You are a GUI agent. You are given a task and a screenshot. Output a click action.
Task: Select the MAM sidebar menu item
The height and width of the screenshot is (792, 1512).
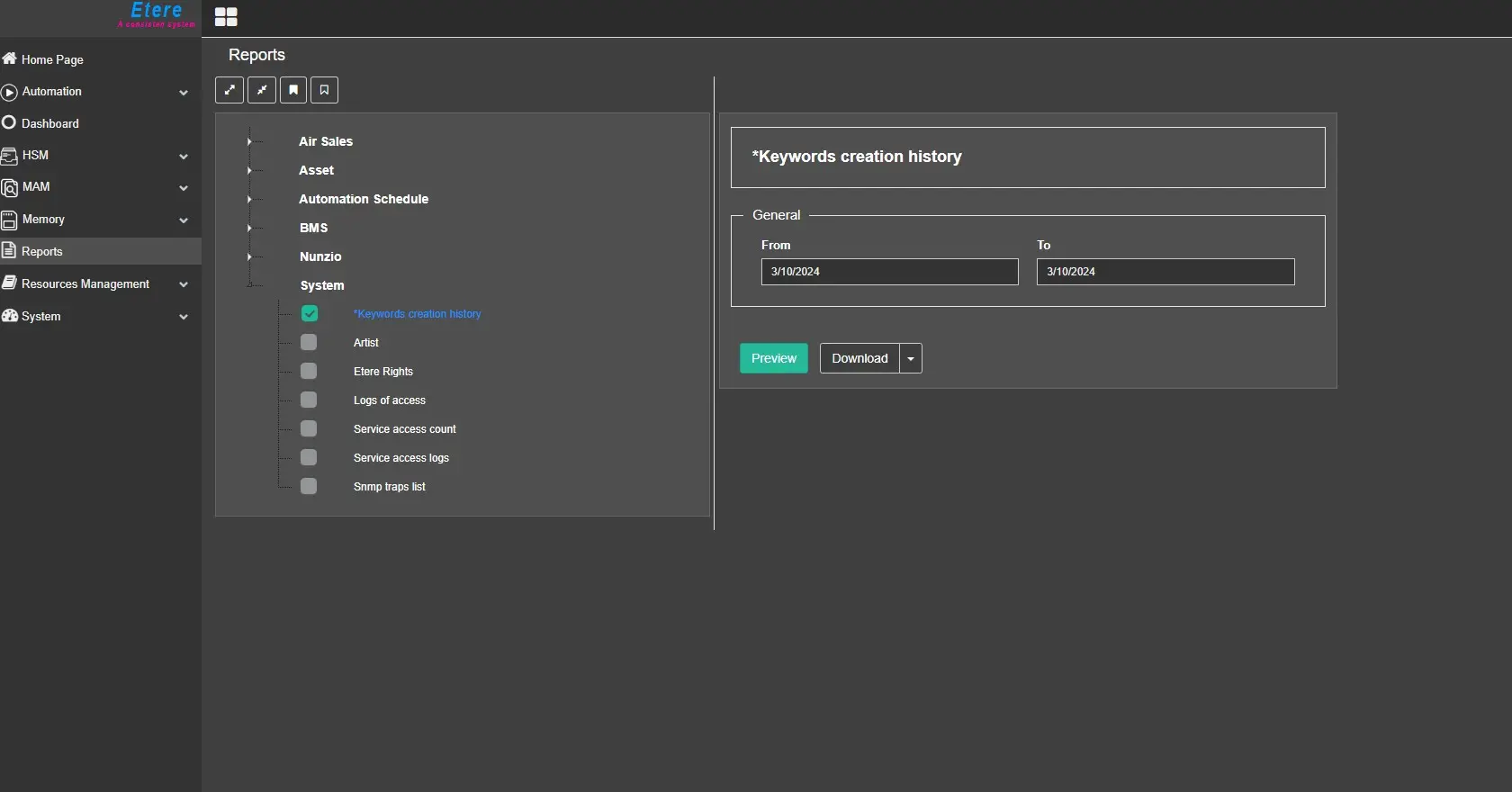click(36, 187)
